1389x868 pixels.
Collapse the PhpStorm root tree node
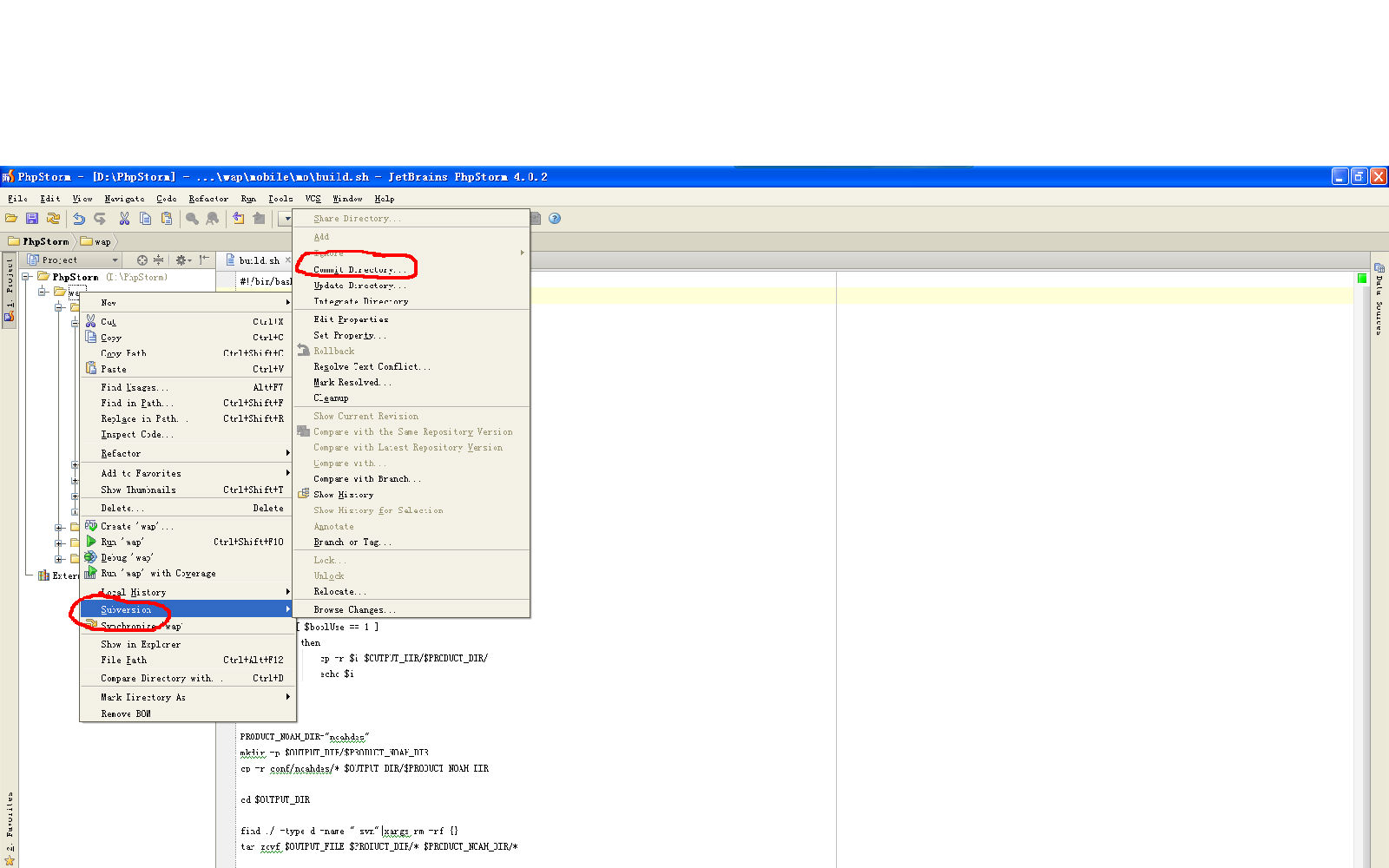point(27,277)
